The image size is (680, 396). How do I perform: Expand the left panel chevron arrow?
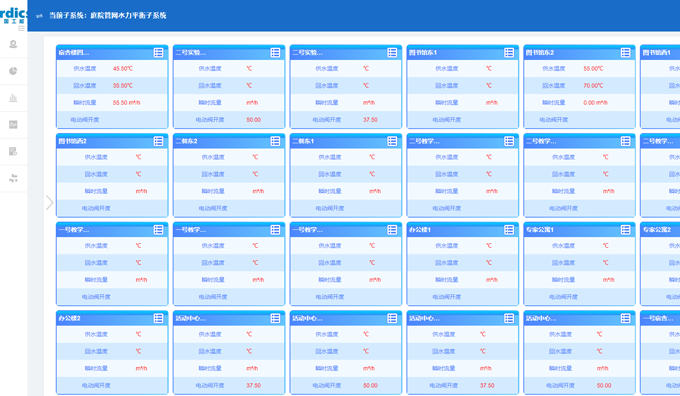49,203
